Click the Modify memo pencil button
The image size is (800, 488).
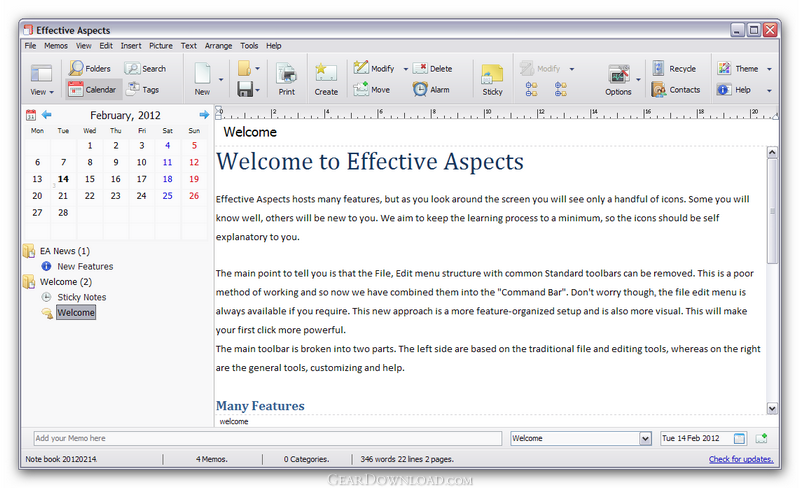point(374,68)
